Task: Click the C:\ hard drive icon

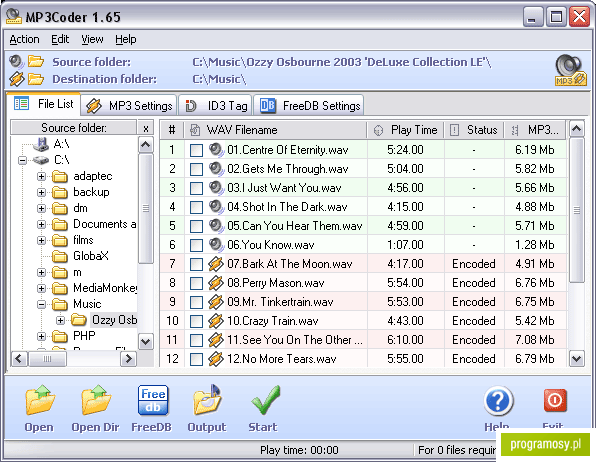Action: point(41,160)
